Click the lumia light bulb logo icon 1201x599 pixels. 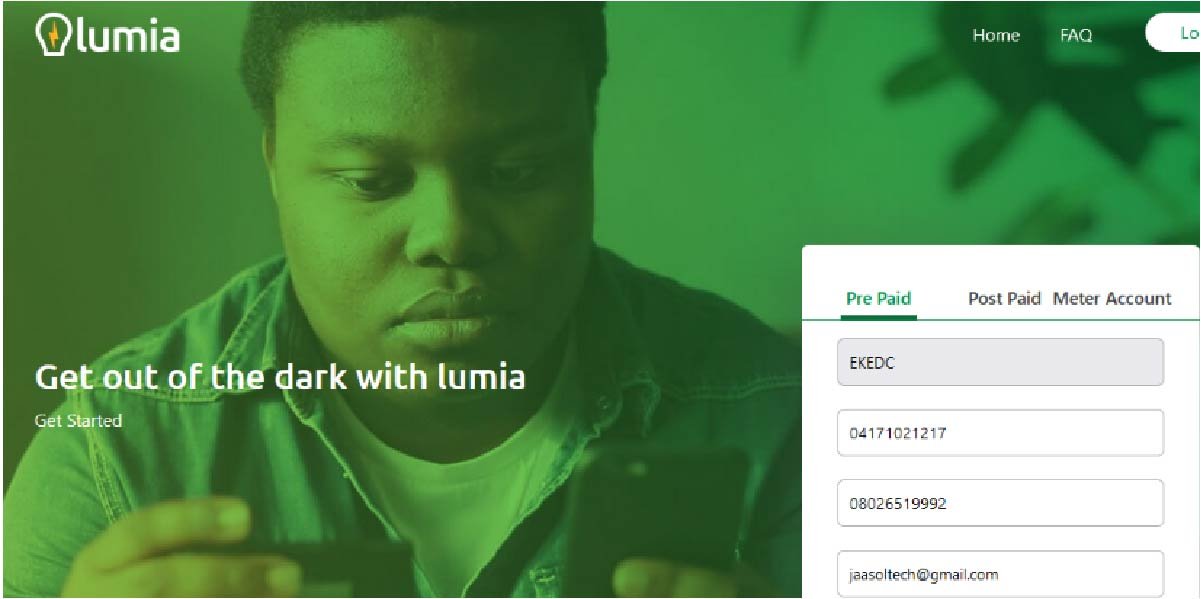point(52,35)
